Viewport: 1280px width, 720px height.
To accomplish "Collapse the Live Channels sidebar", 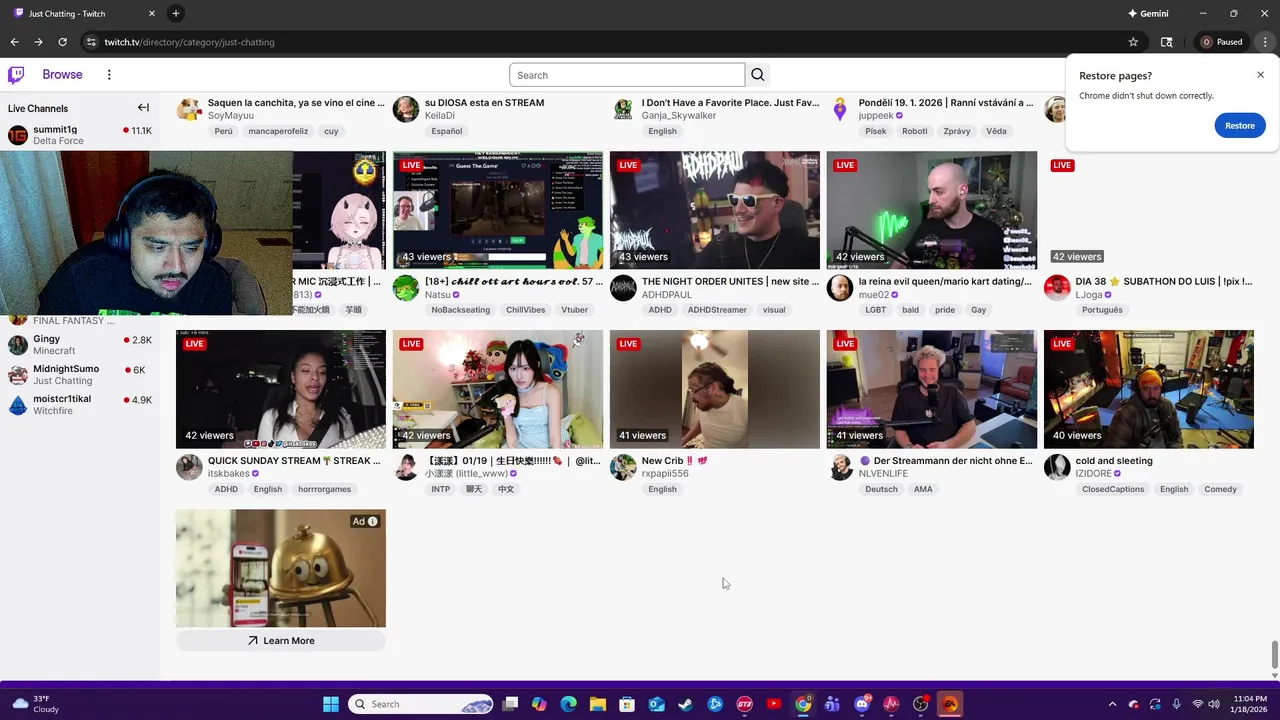I will click(x=143, y=108).
